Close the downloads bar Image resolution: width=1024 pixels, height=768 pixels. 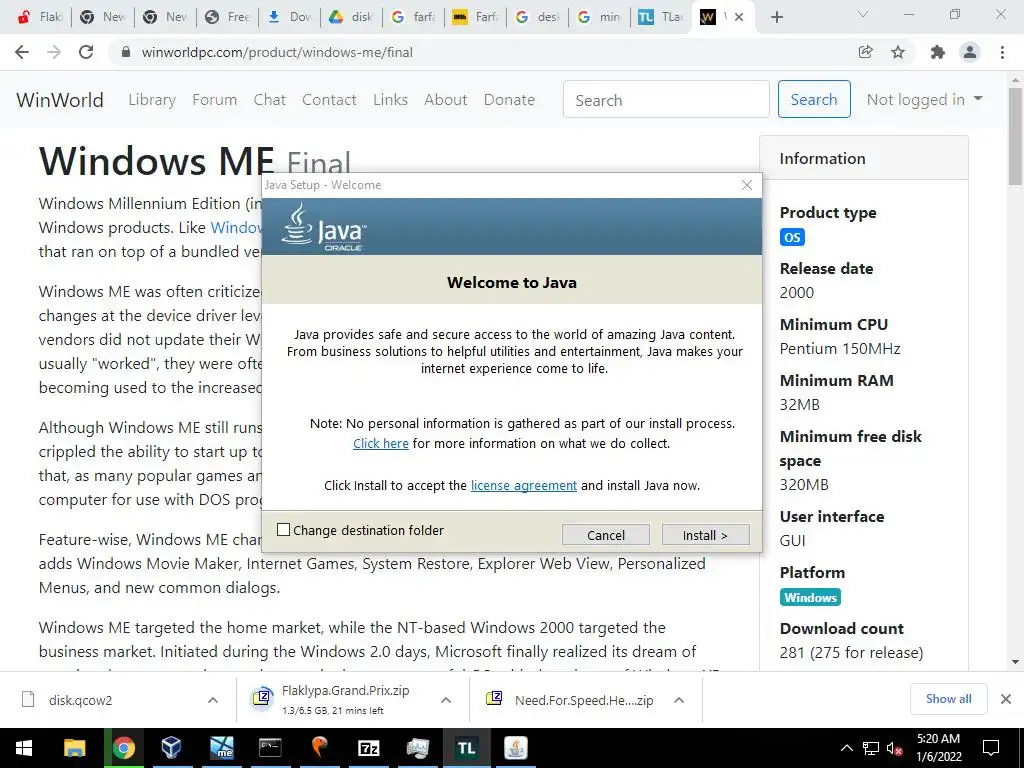click(x=1006, y=699)
